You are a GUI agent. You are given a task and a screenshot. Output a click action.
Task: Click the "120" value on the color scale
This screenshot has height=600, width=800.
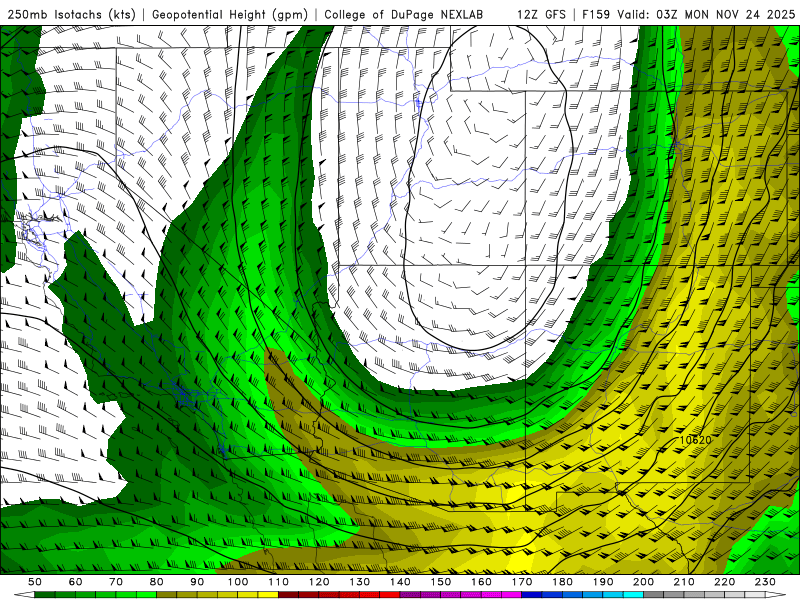[x=319, y=582]
